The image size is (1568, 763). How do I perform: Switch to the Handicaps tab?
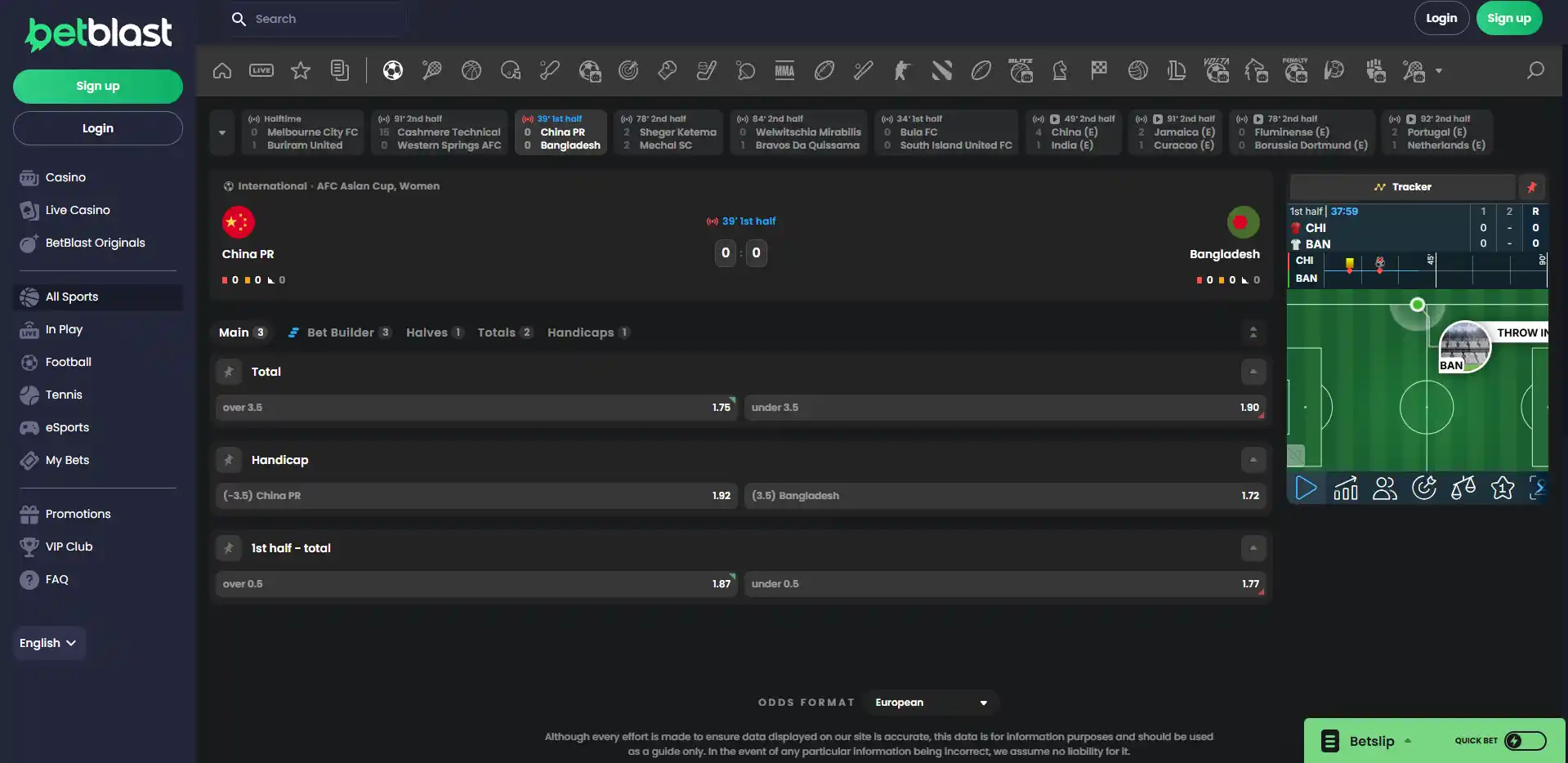[x=588, y=332]
